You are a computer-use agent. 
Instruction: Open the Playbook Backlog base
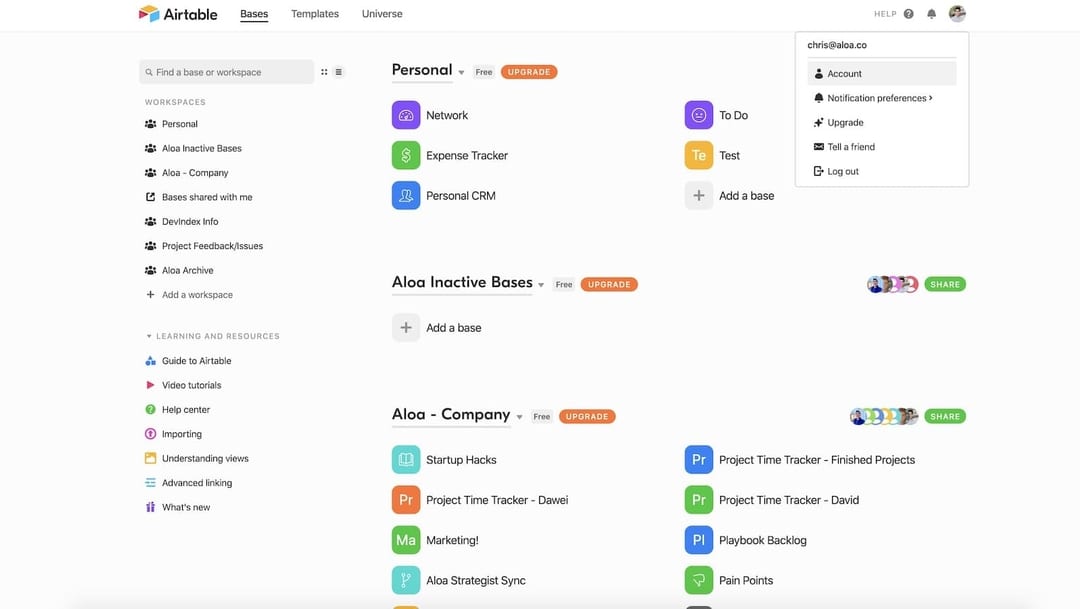[x=763, y=539]
